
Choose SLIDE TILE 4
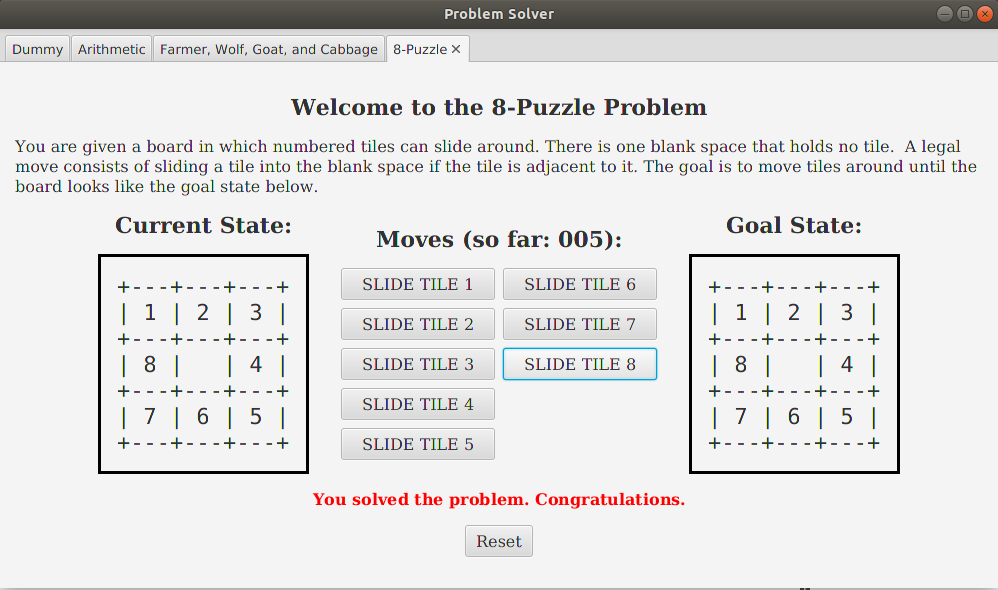(418, 404)
